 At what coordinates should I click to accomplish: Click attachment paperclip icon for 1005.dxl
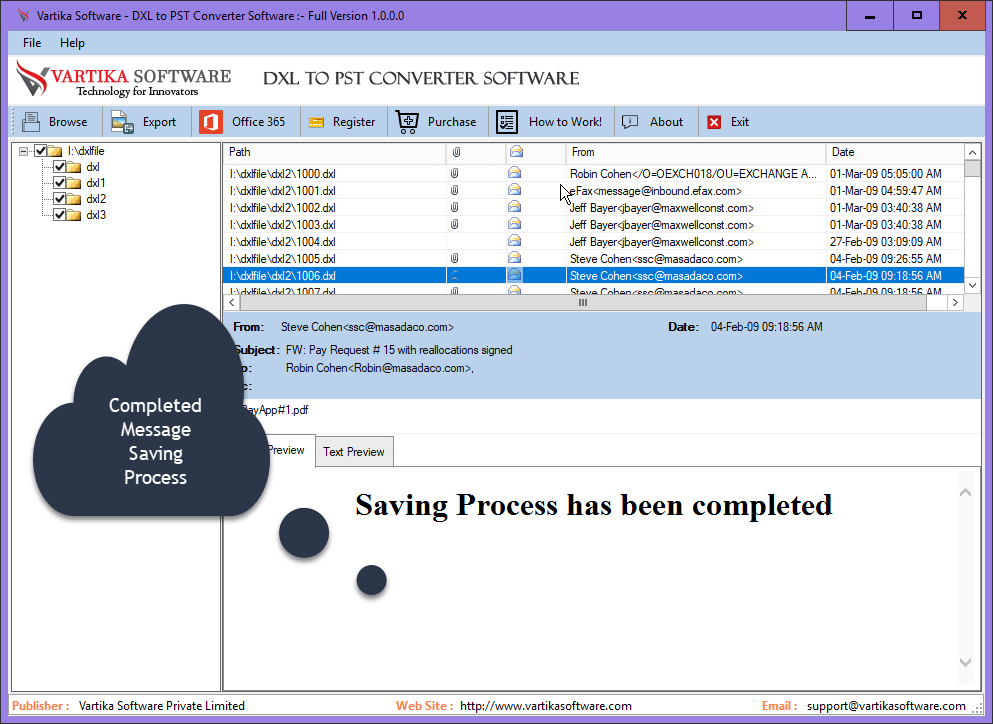click(x=455, y=258)
